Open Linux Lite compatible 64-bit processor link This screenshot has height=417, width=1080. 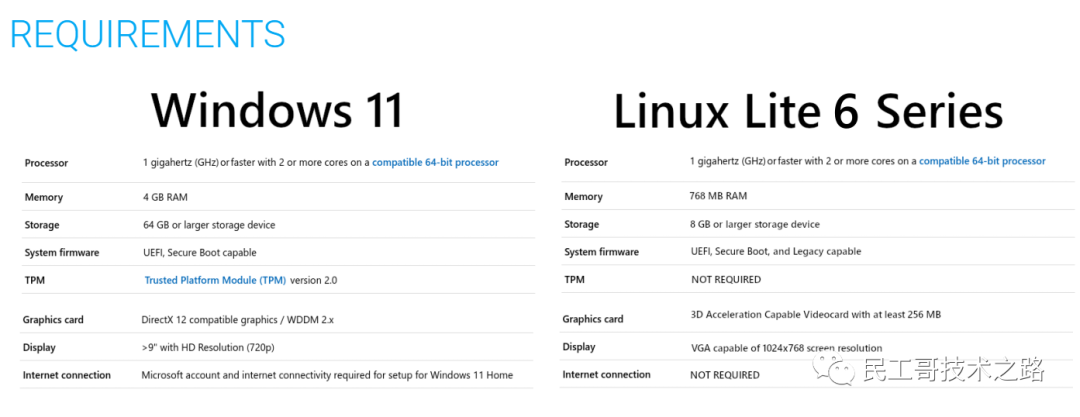pyautogui.click(x=982, y=161)
